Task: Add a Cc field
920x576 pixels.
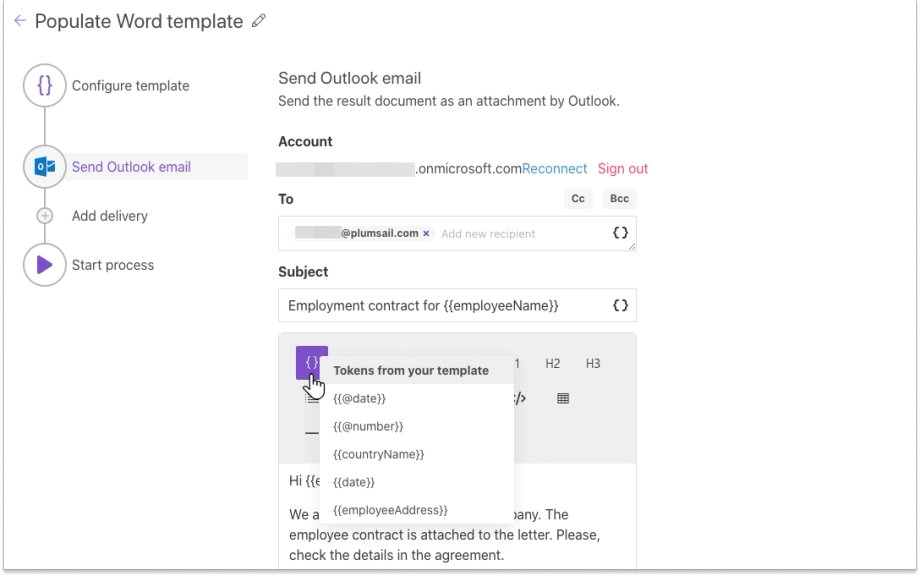Action: point(578,199)
